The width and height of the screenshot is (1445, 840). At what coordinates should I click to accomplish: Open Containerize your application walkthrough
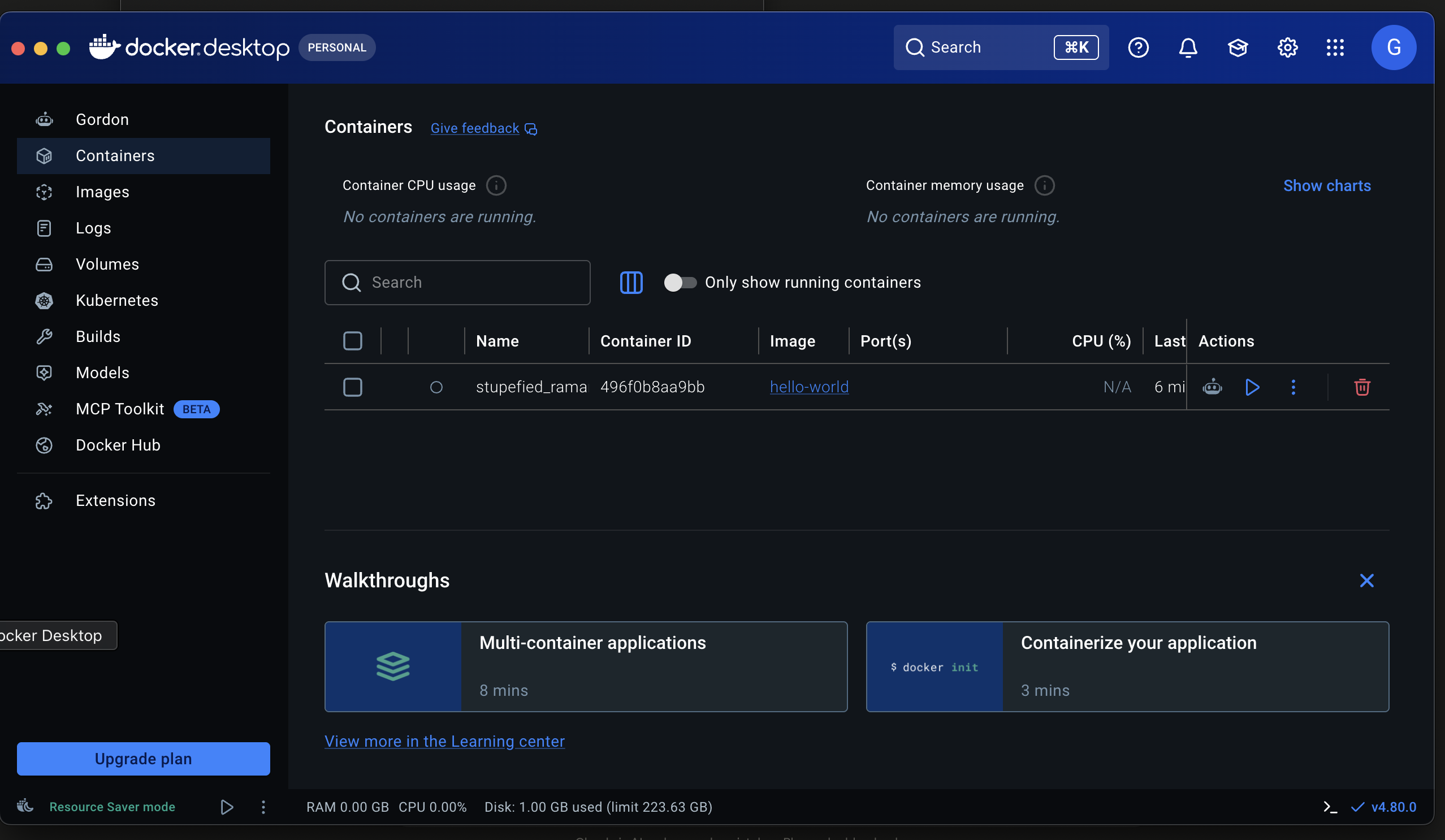click(1127, 666)
